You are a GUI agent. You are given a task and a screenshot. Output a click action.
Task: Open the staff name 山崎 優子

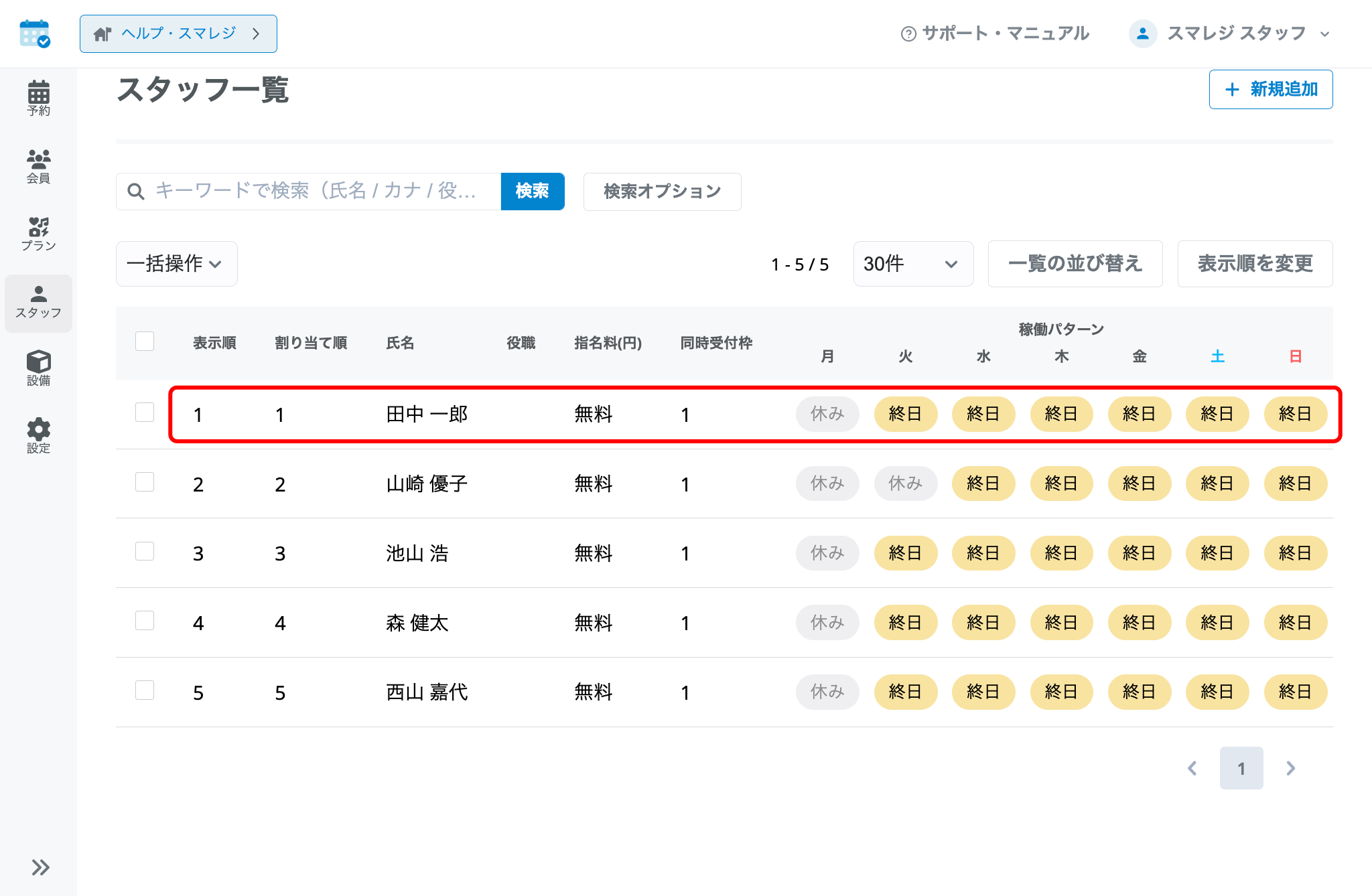(427, 483)
